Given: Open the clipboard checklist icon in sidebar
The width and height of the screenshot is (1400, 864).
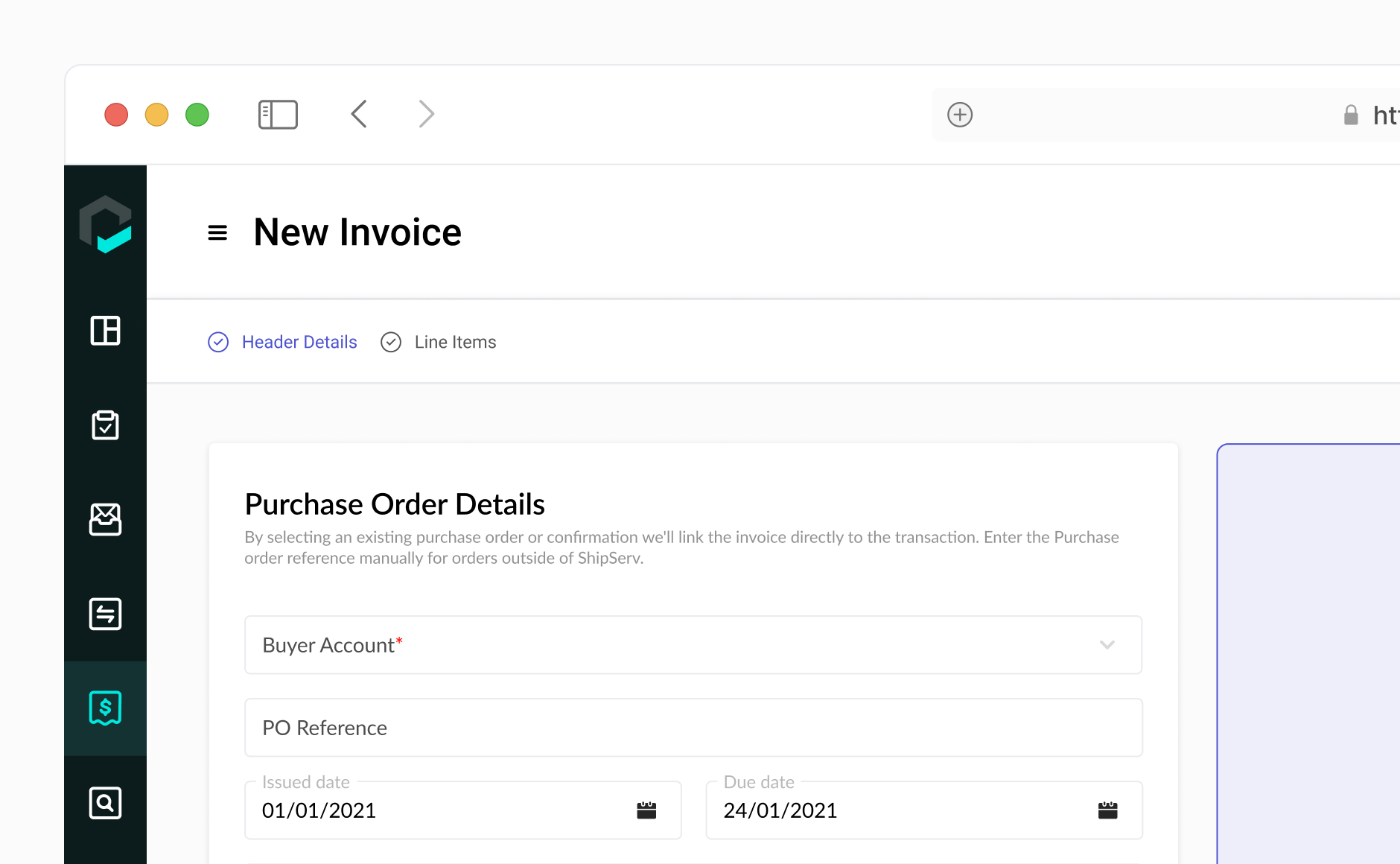Looking at the screenshot, I should (105, 425).
